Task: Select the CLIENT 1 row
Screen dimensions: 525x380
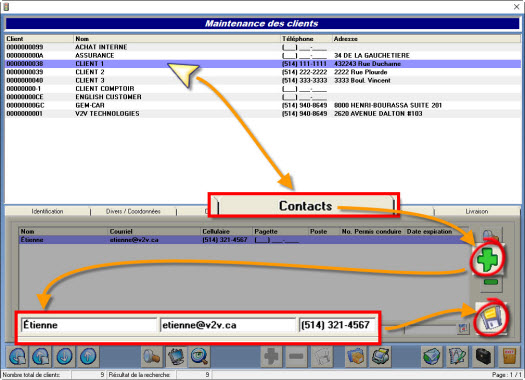Action: 263,64
